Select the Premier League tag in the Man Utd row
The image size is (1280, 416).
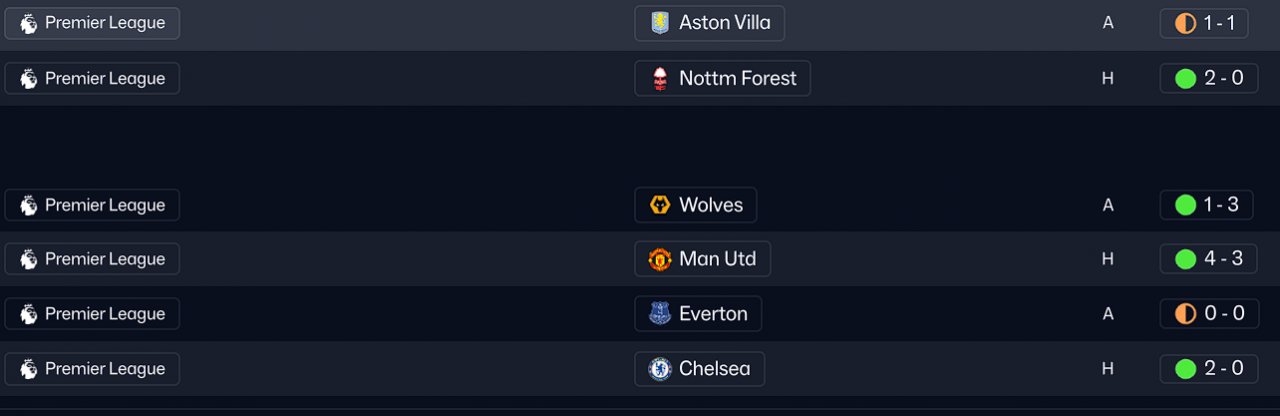92,259
